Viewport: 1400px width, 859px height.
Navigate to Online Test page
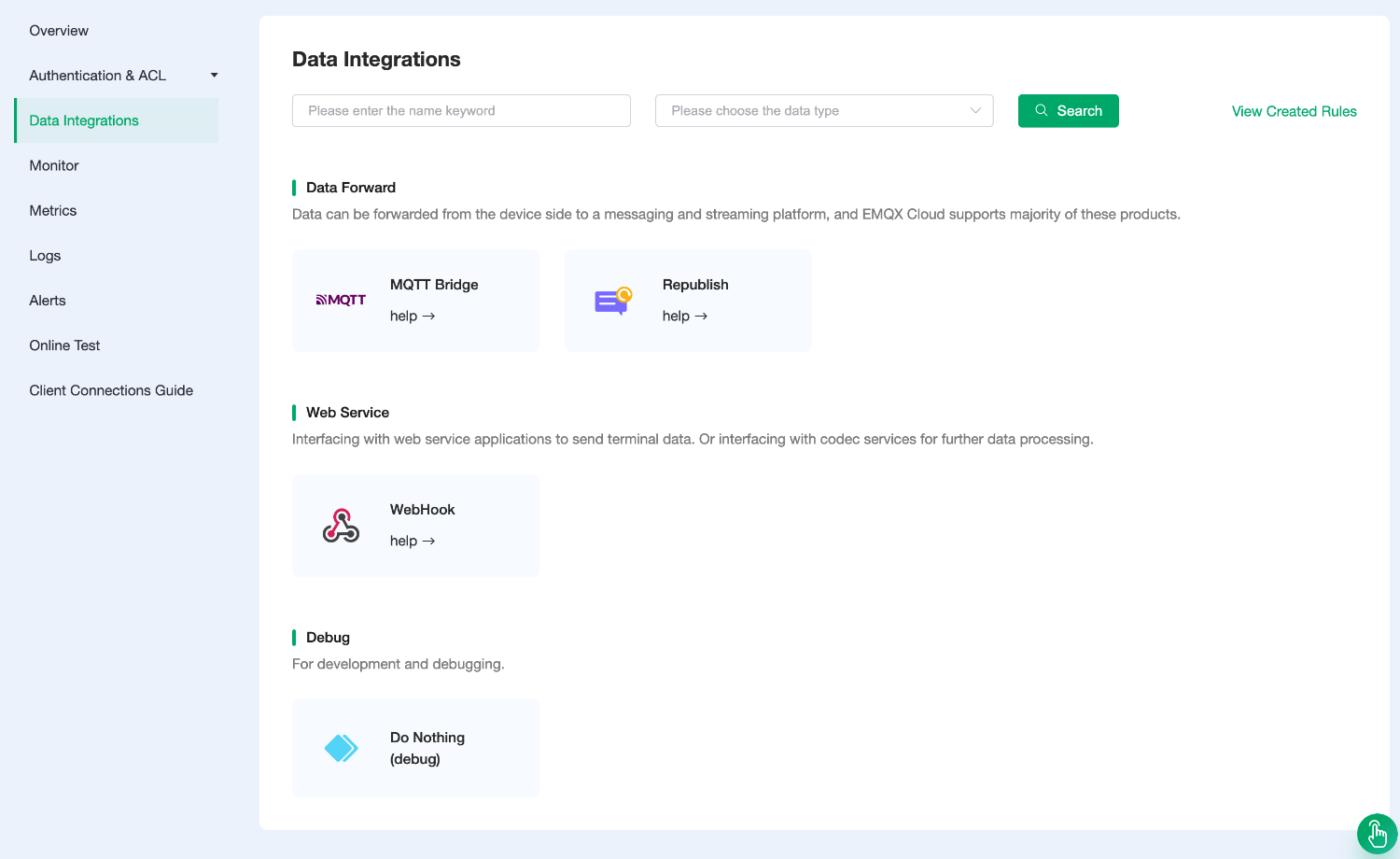click(64, 345)
